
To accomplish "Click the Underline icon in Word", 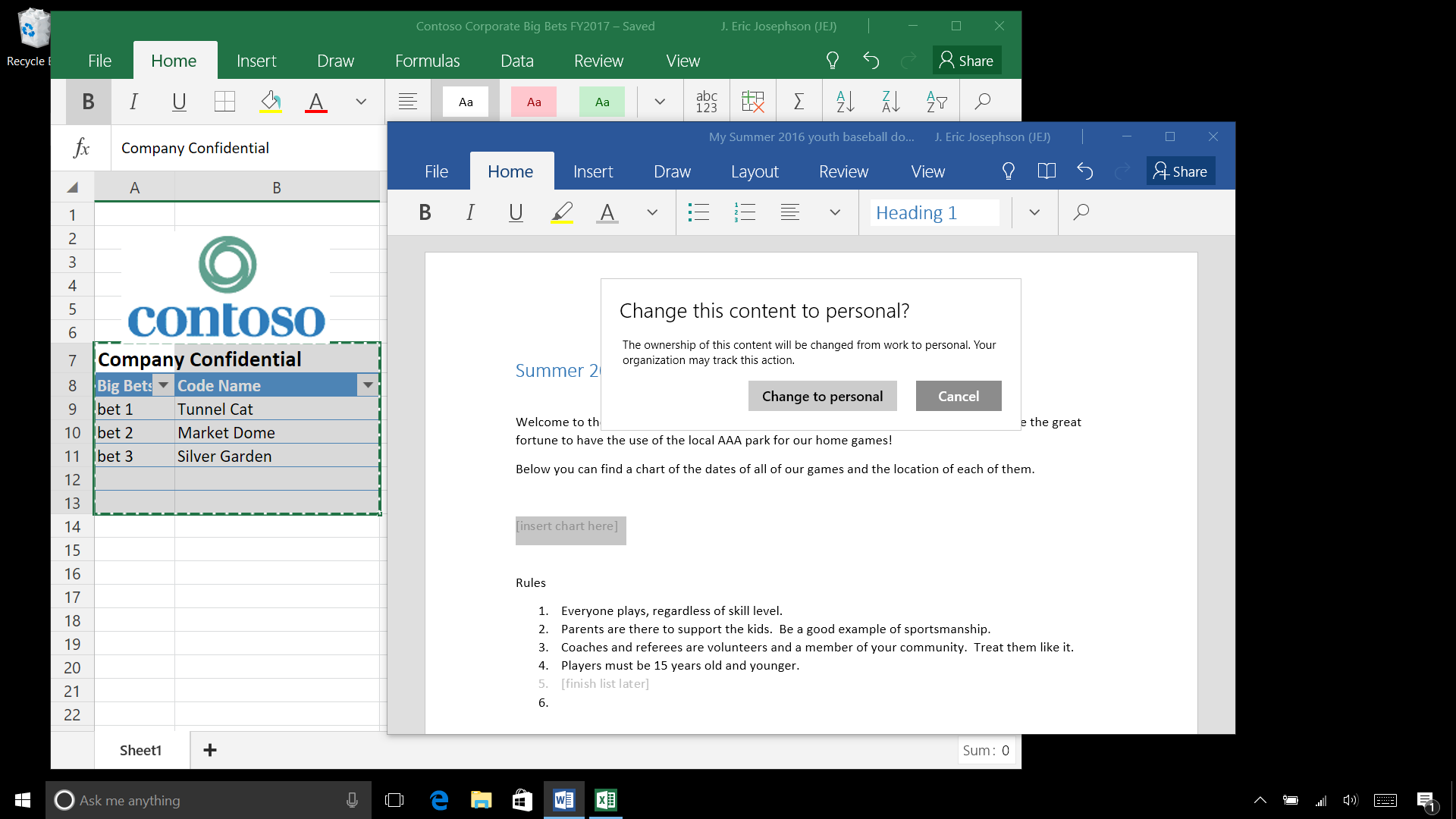I will point(515,212).
